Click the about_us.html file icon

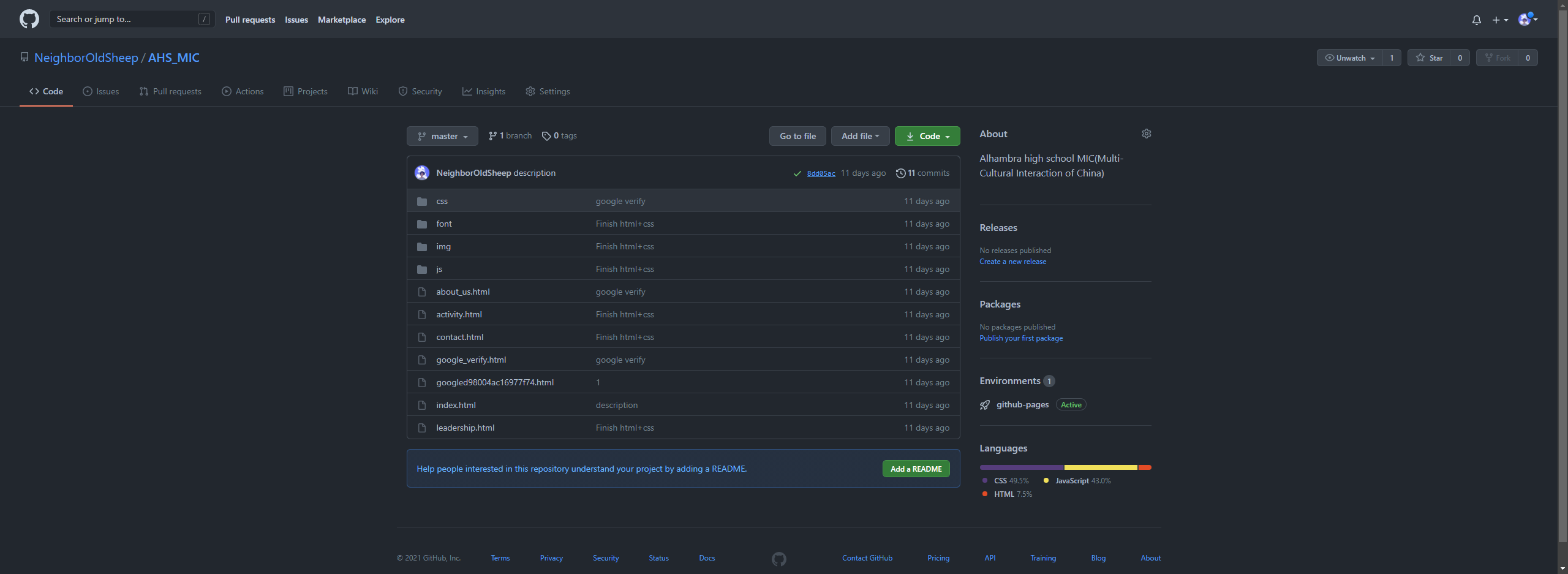(x=422, y=292)
